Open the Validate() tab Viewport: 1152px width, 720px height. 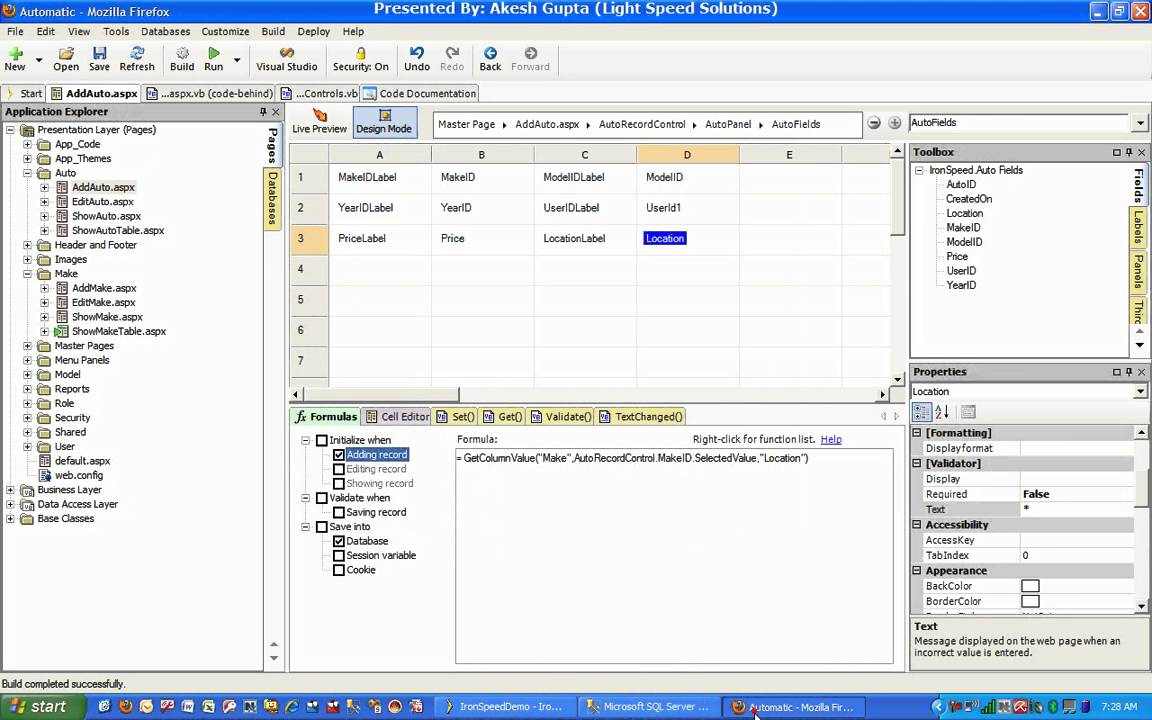pyautogui.click(x=561, y=417)
